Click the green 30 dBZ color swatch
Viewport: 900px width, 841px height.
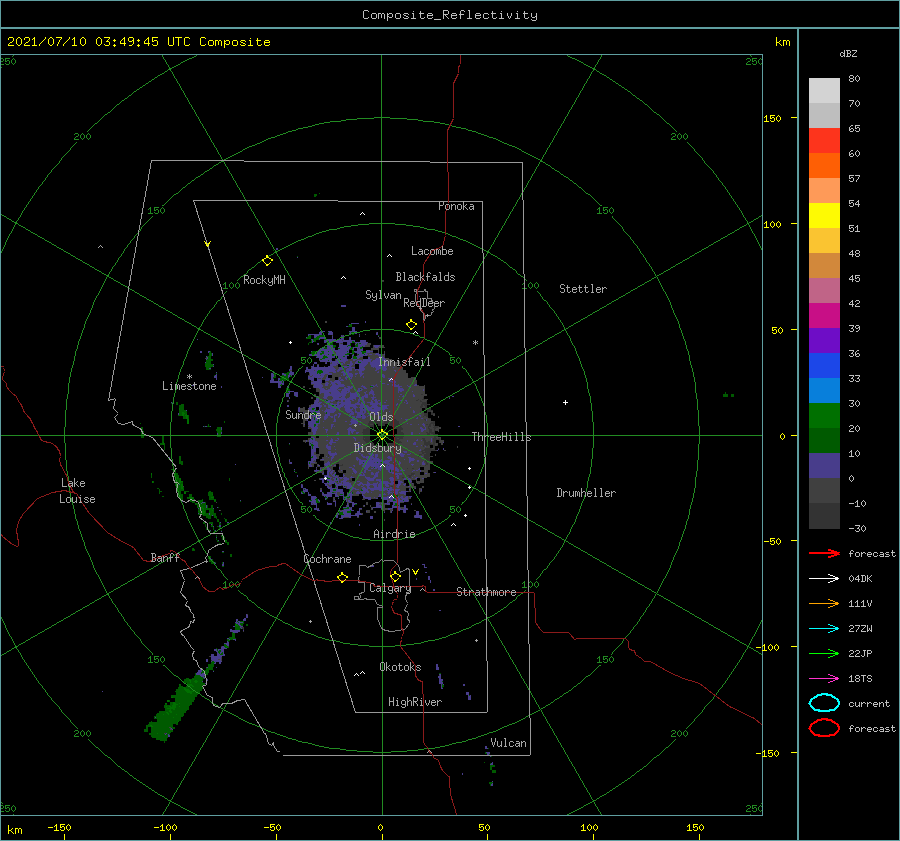(824, 416)
